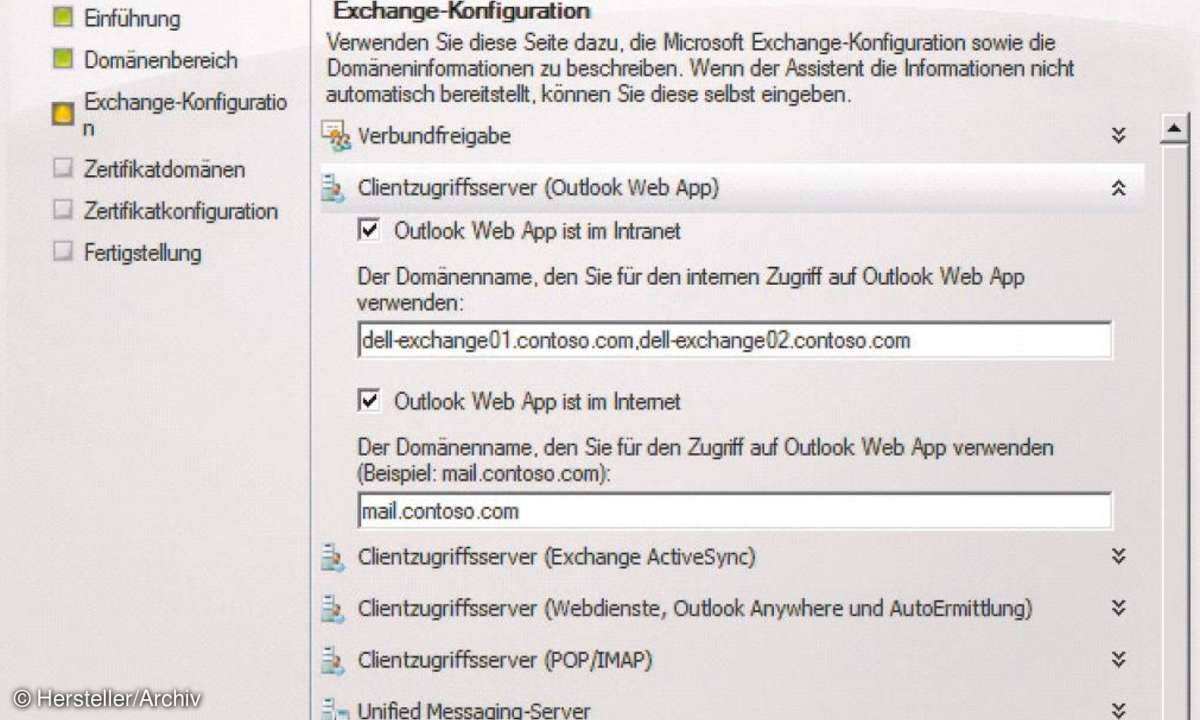Expand the Verbundfreigabe section chevron
This screenshot has height=720, width=1200.
click(x=1119, y=136)
